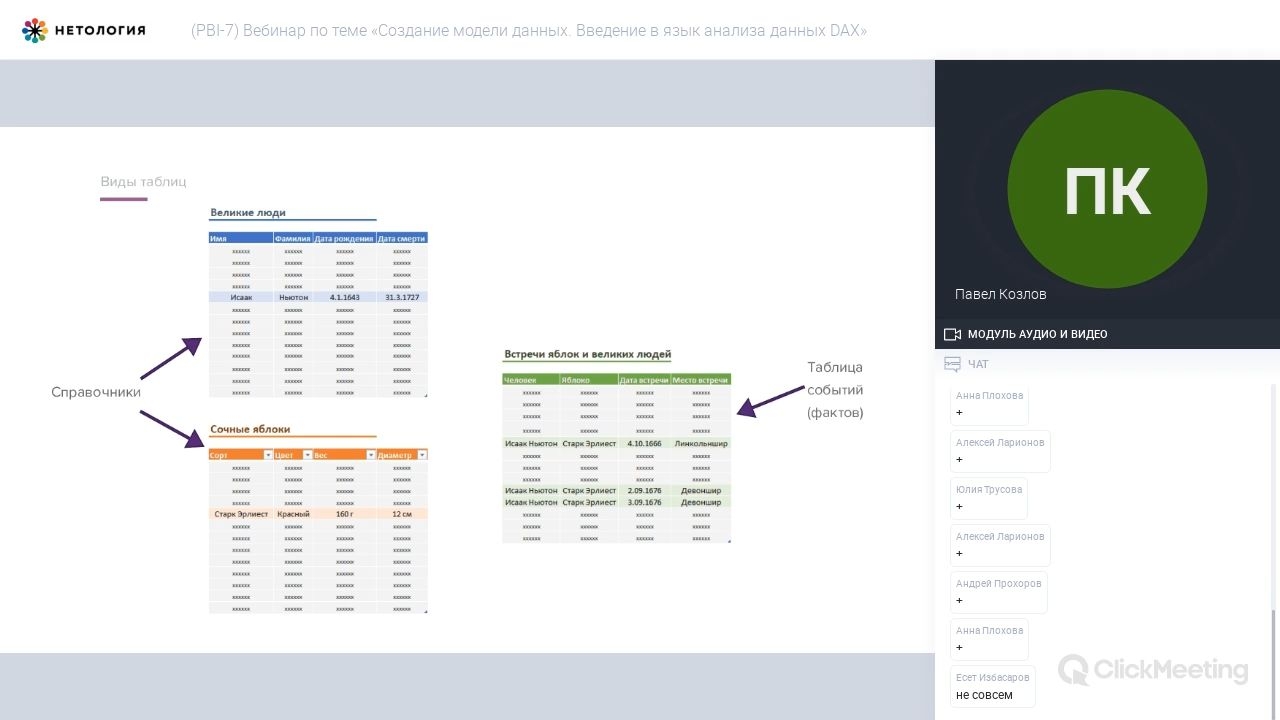Image resolution: width=1280 pixels, height=720 pixels.
Task: Click the Линкольншир place cell
Action: [x=701, y=443]
